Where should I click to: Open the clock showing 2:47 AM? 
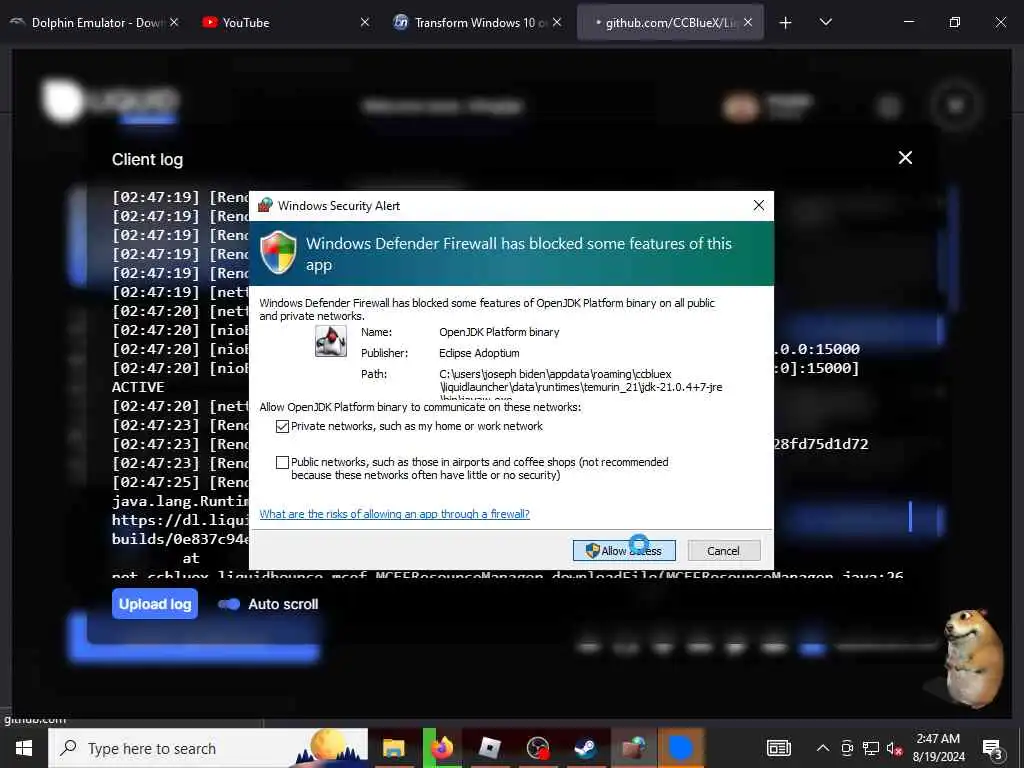pyautogui.click(x=938, y=748)
